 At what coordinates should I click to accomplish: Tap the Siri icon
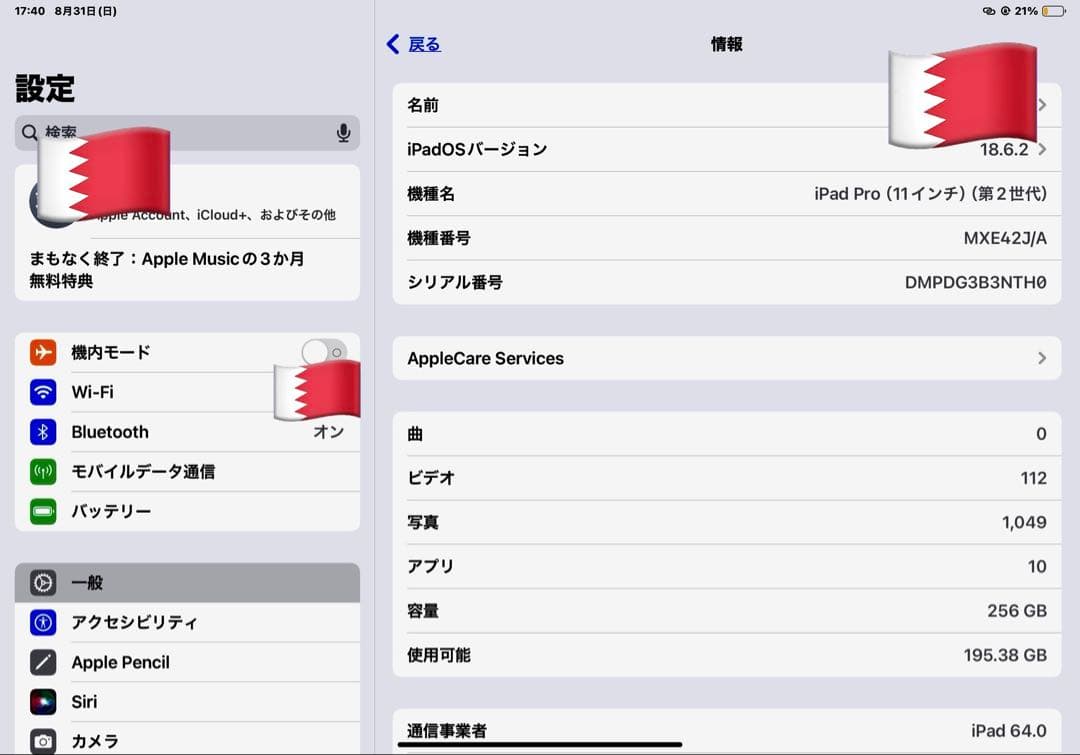click(42, 701)
